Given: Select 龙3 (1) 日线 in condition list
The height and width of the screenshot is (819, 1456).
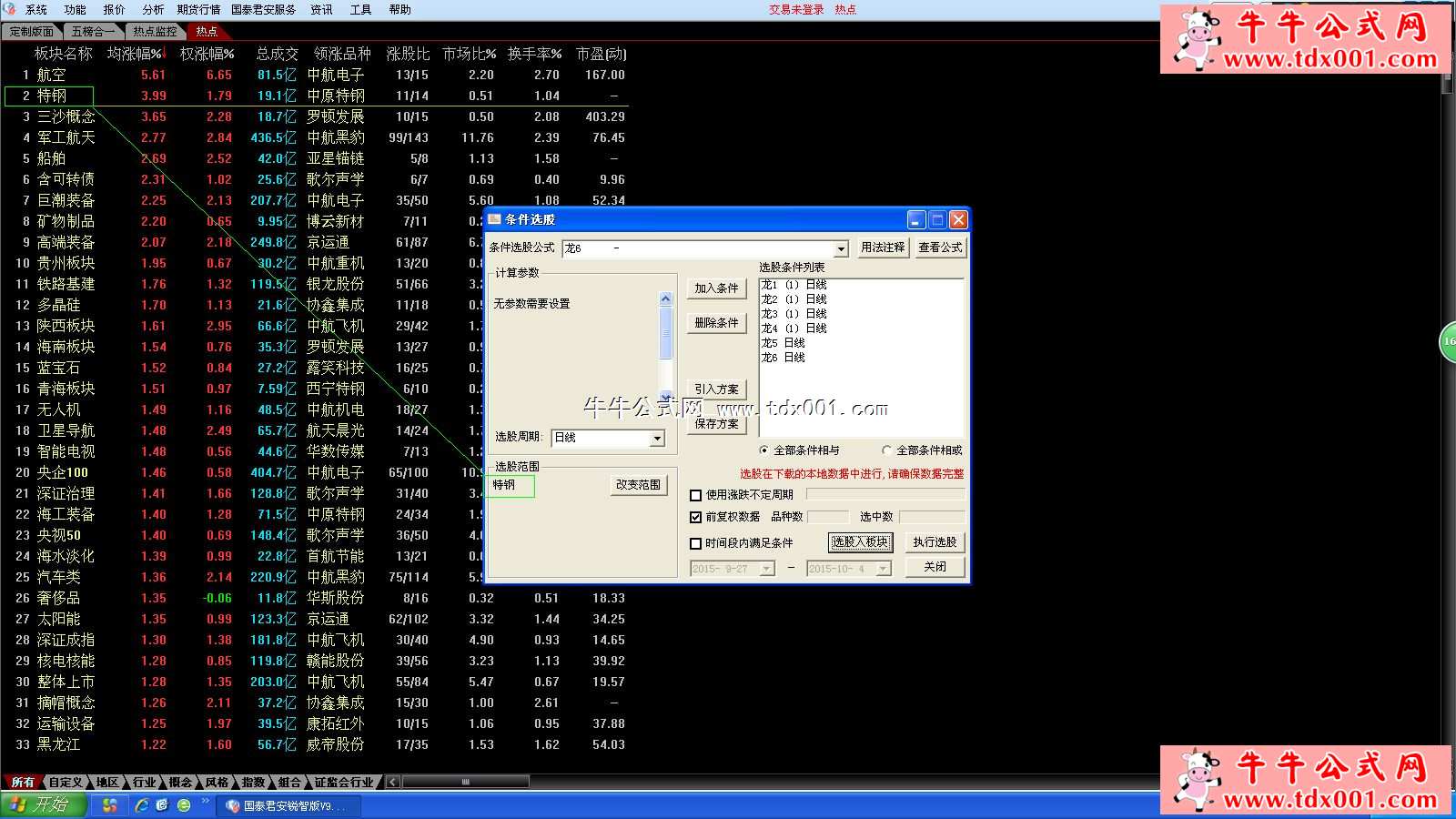Looking at the screenshot, I should click(794, 314).
